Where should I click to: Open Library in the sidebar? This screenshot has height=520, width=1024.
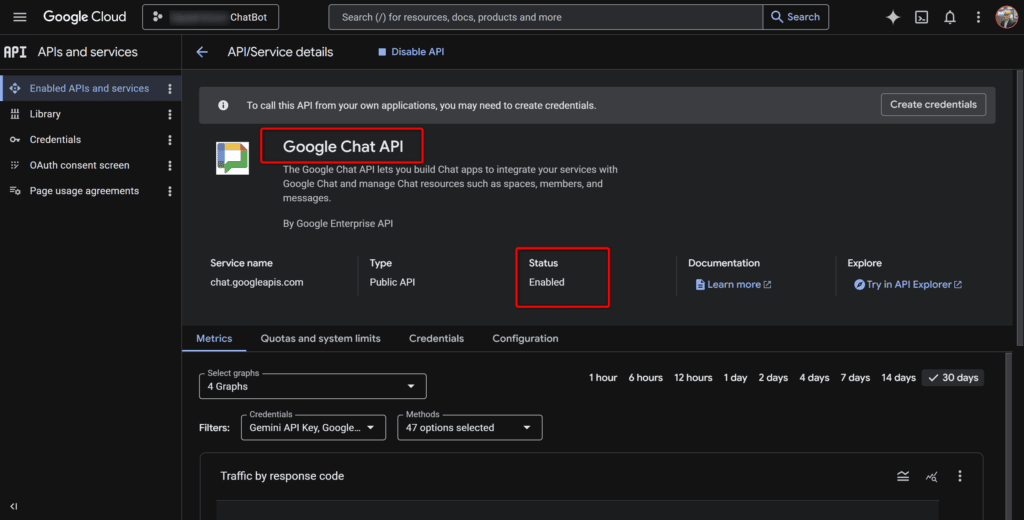44,114
